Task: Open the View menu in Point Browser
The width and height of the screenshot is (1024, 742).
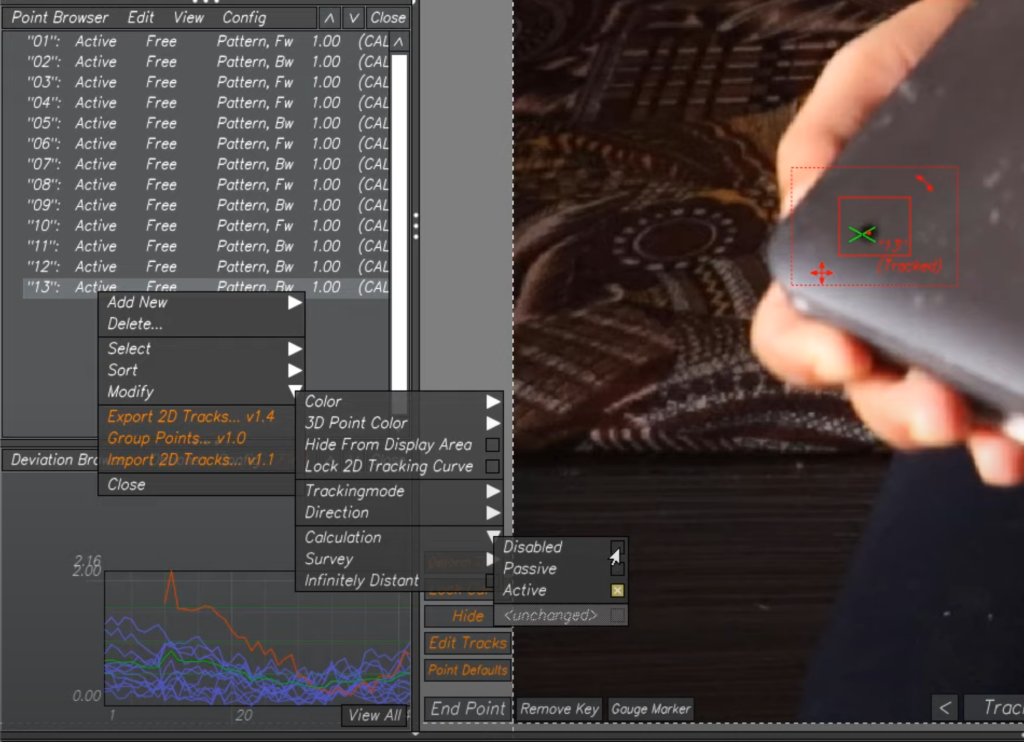Action: tap(188, 18)
